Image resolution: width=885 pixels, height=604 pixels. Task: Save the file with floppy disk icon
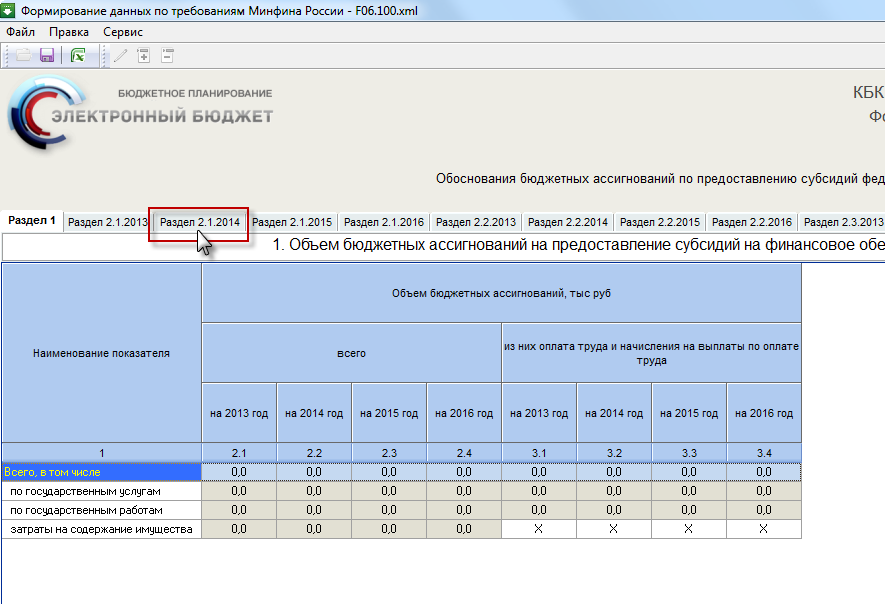click(47, 55)
